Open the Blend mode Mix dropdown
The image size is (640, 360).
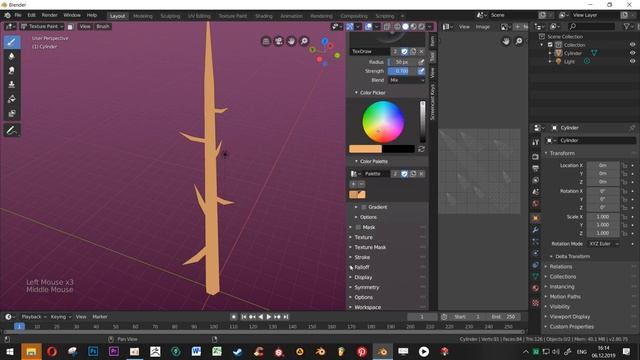click(407, 80)
